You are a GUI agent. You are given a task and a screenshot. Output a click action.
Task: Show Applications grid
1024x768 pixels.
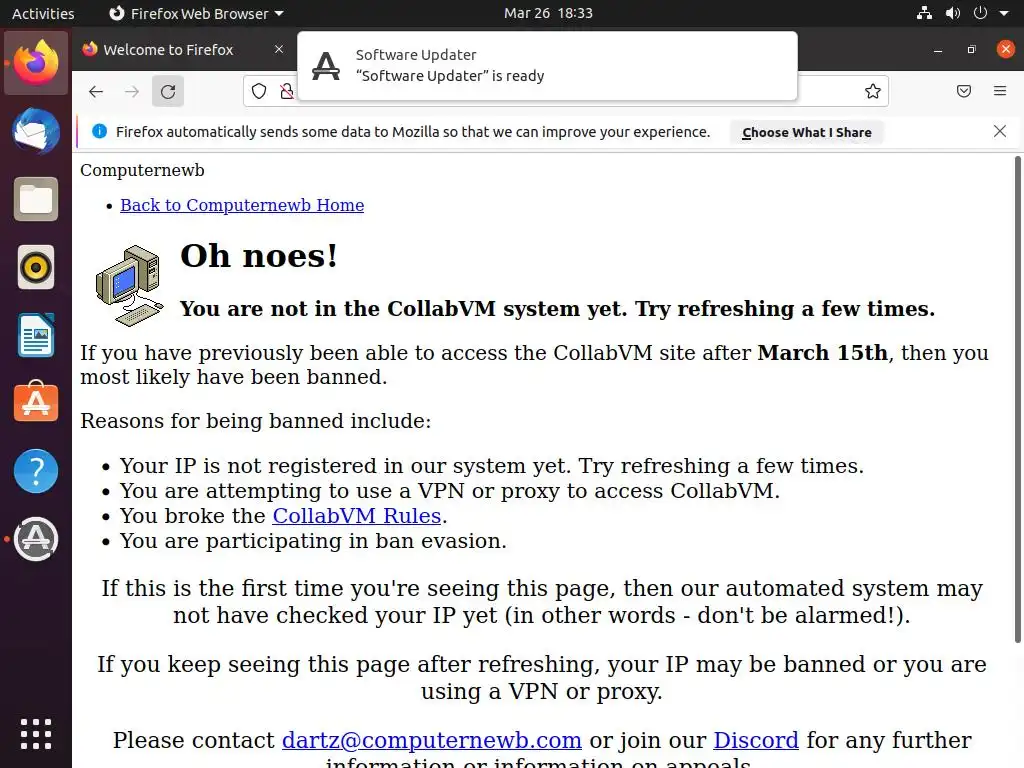(36, 734)
